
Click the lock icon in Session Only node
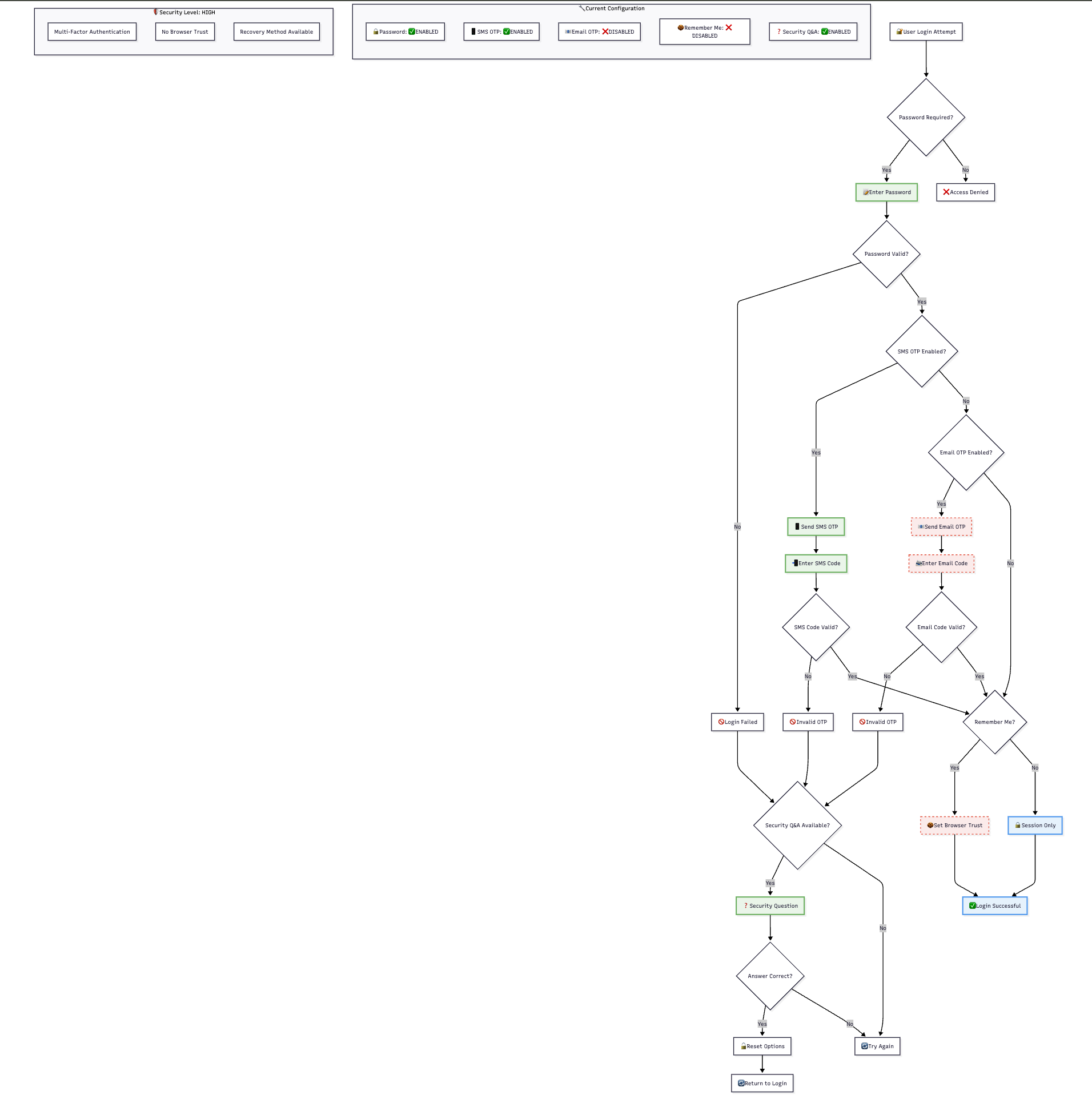point(1018,825)
